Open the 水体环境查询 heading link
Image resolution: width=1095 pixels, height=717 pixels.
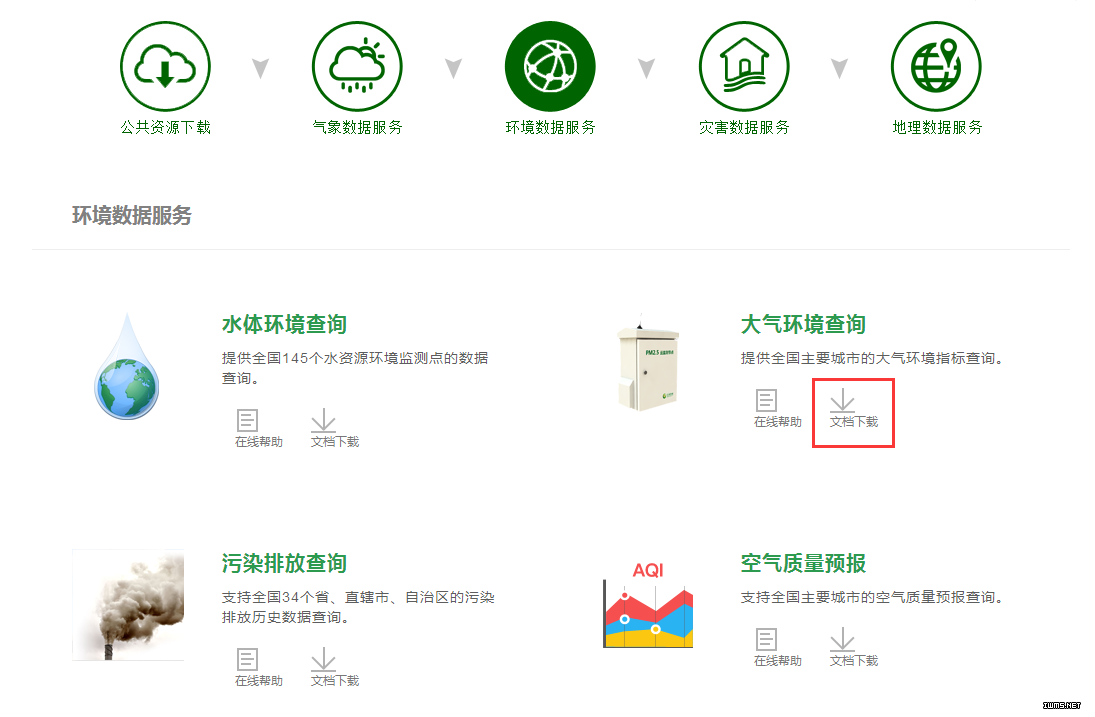[x=284, y=325]
